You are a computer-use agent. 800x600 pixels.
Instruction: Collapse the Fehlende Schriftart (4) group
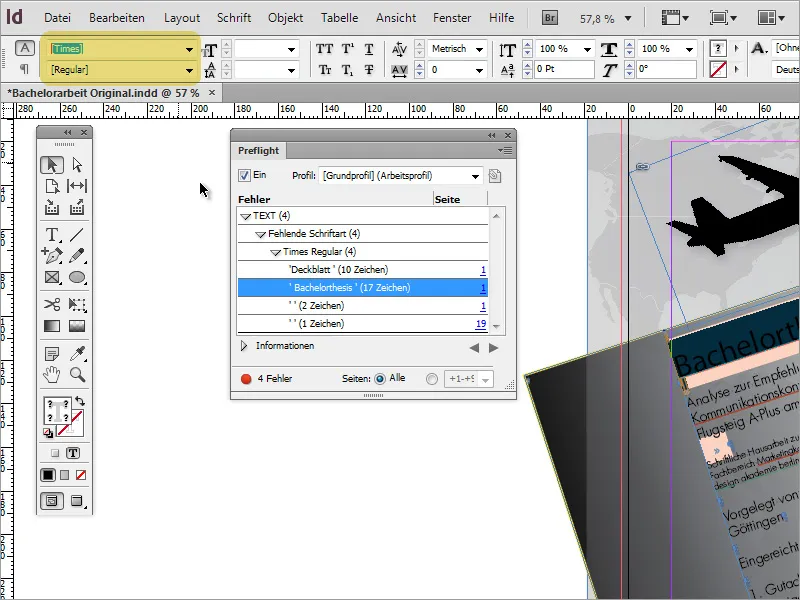pos(260,234)
